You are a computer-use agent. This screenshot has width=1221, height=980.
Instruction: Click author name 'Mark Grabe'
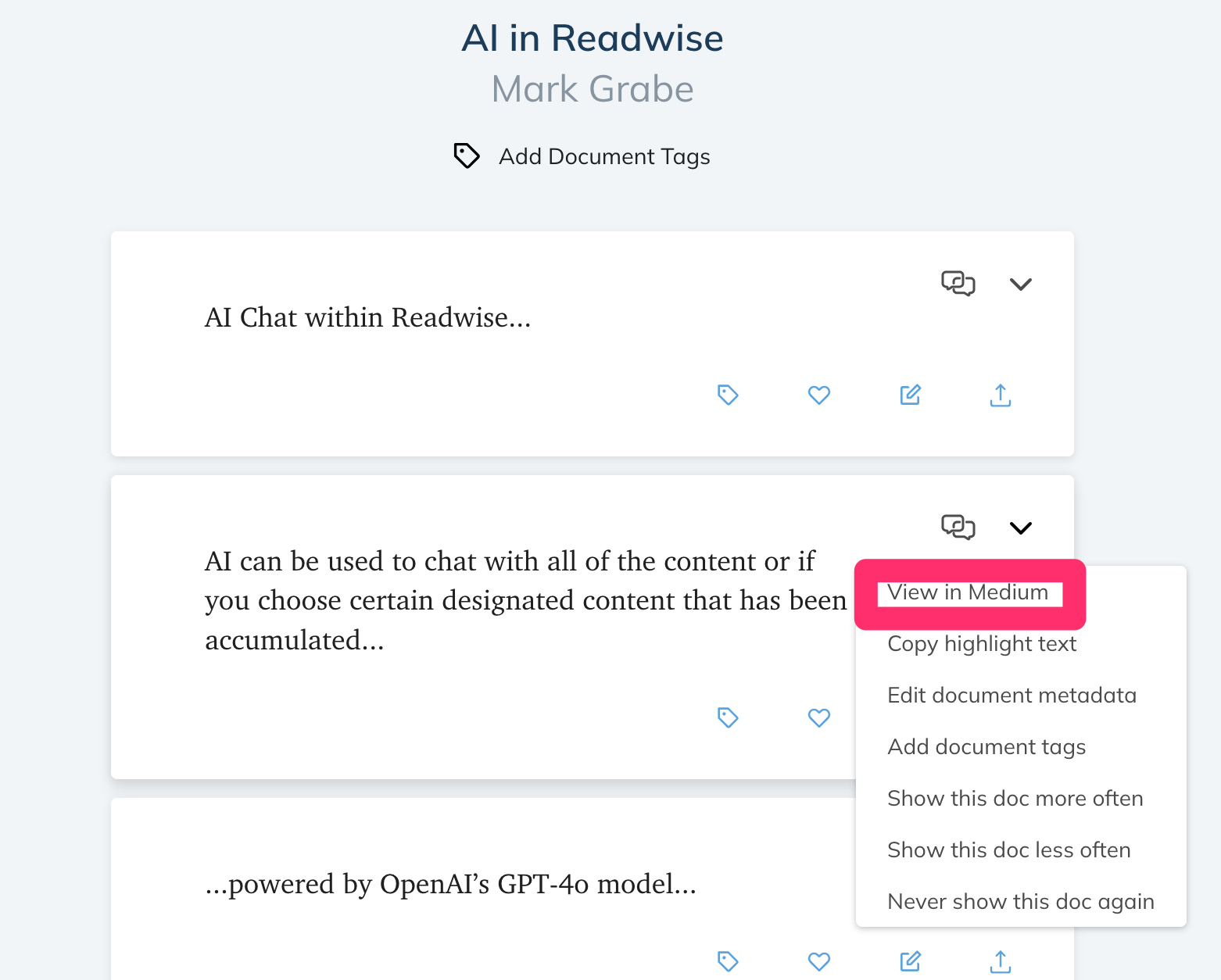(x=593, y=89)
